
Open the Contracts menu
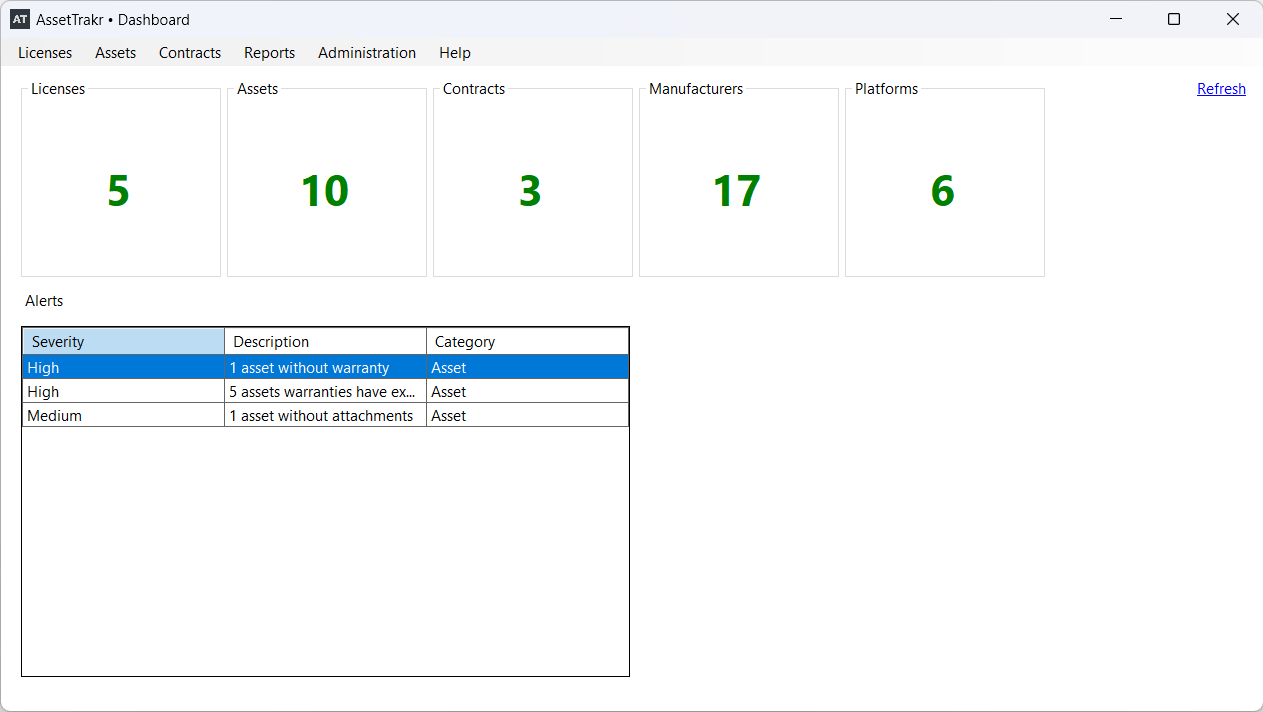190,53
